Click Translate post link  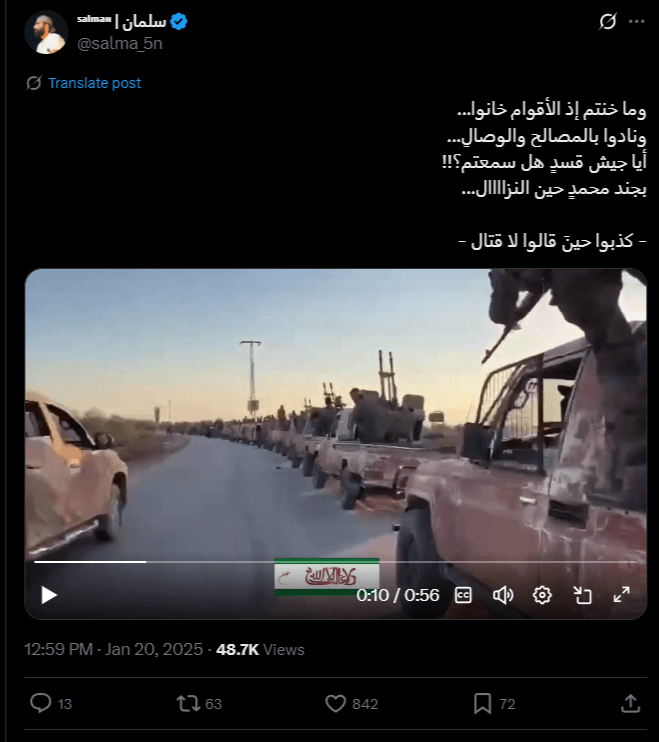click(95, 83)
